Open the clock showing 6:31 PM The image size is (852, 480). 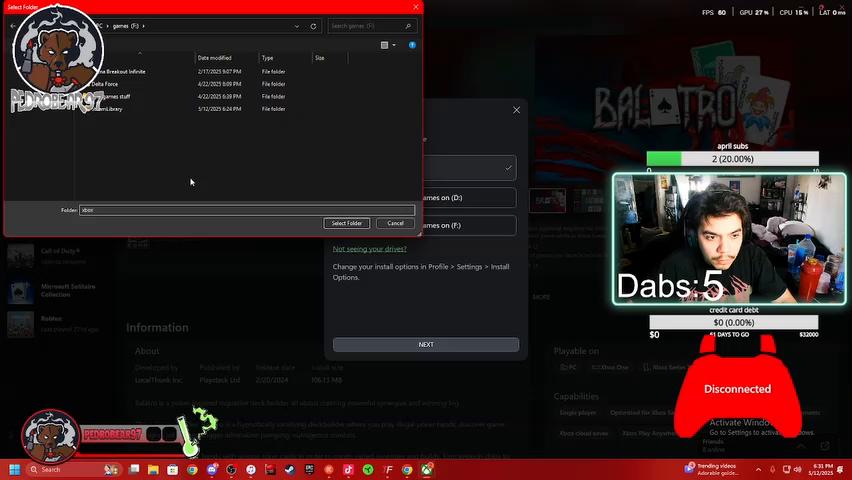tap(820, 470)
